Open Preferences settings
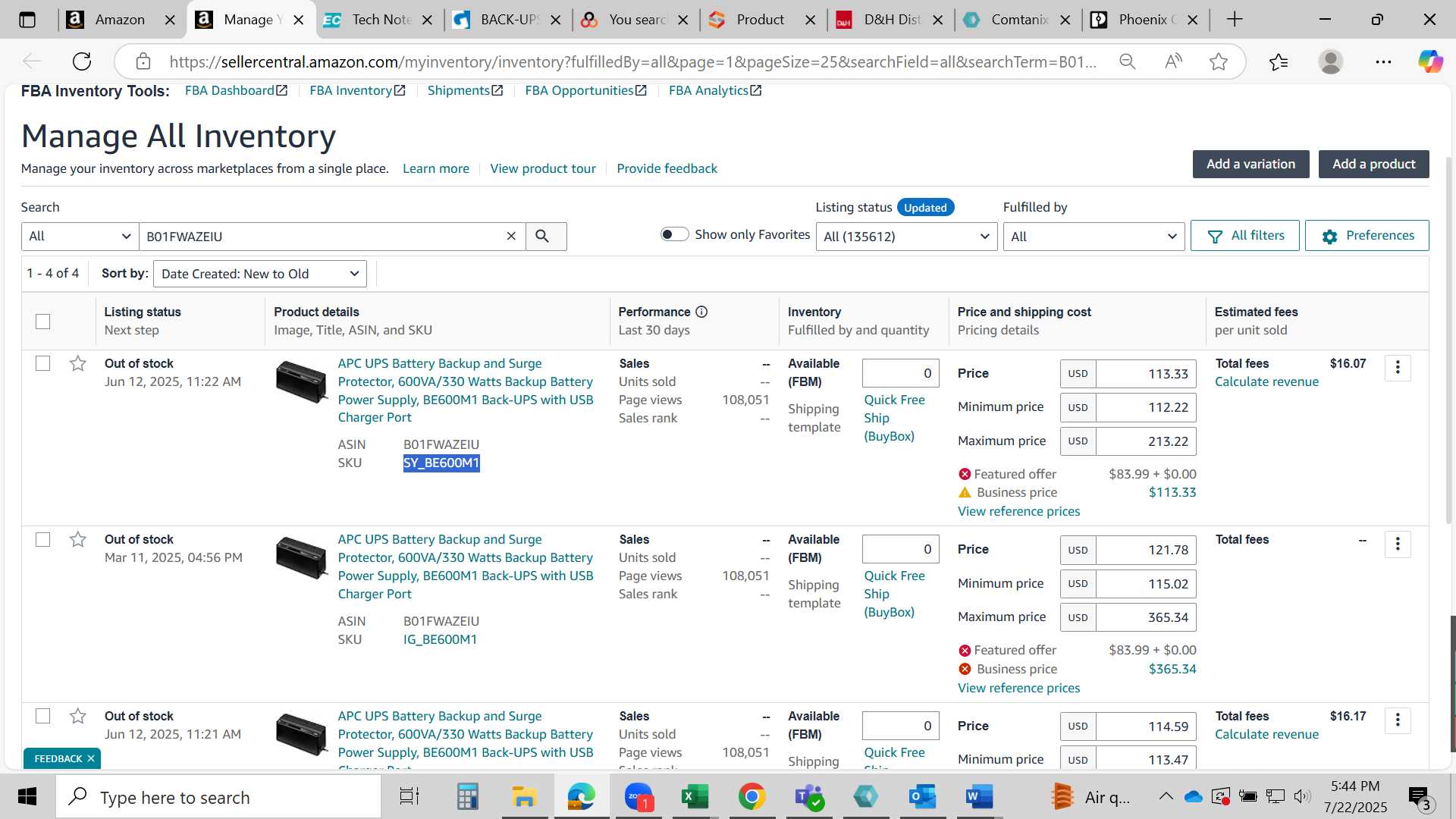The width and height of the screenshot is (1456, 819). pos(1367,236)
